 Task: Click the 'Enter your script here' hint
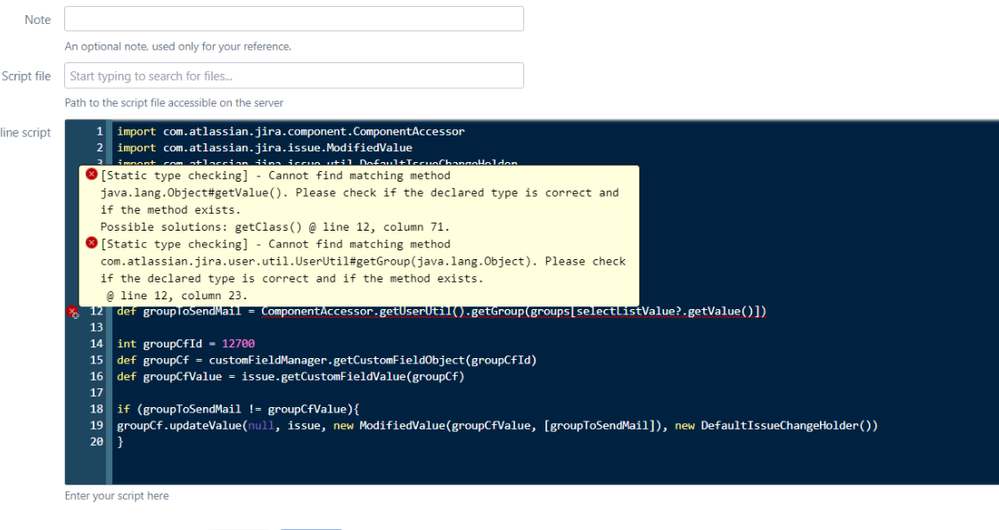117,496
